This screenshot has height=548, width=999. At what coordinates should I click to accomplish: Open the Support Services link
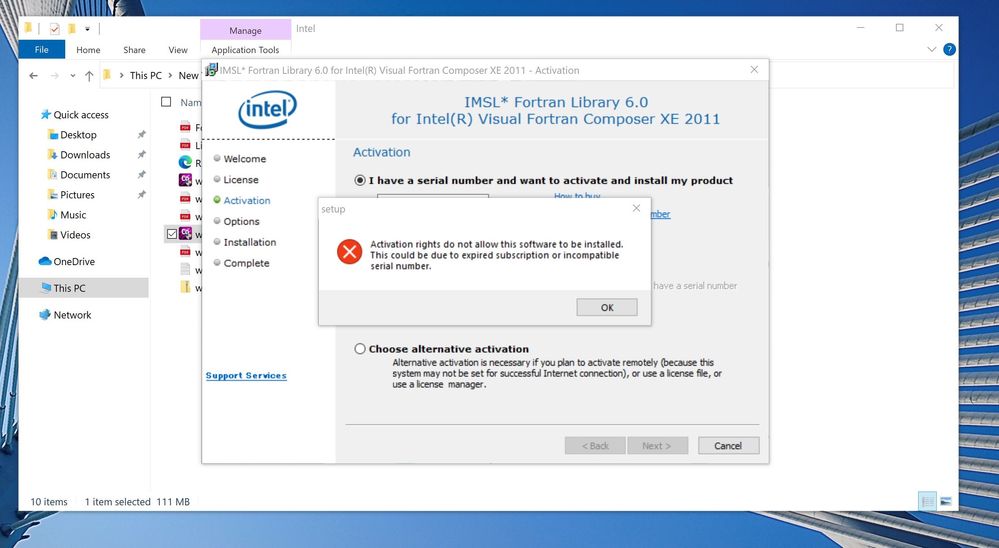point(246,375)
